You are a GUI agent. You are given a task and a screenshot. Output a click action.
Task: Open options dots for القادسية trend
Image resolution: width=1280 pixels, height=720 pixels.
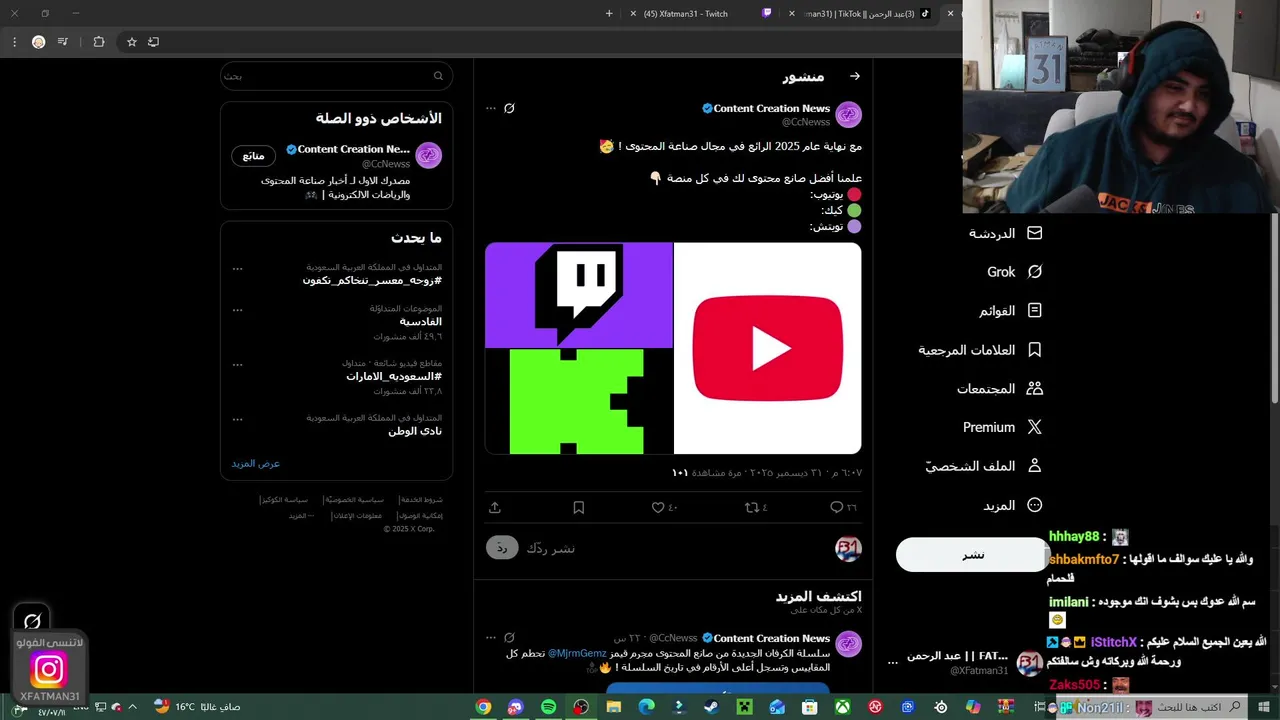pos(237,310)
